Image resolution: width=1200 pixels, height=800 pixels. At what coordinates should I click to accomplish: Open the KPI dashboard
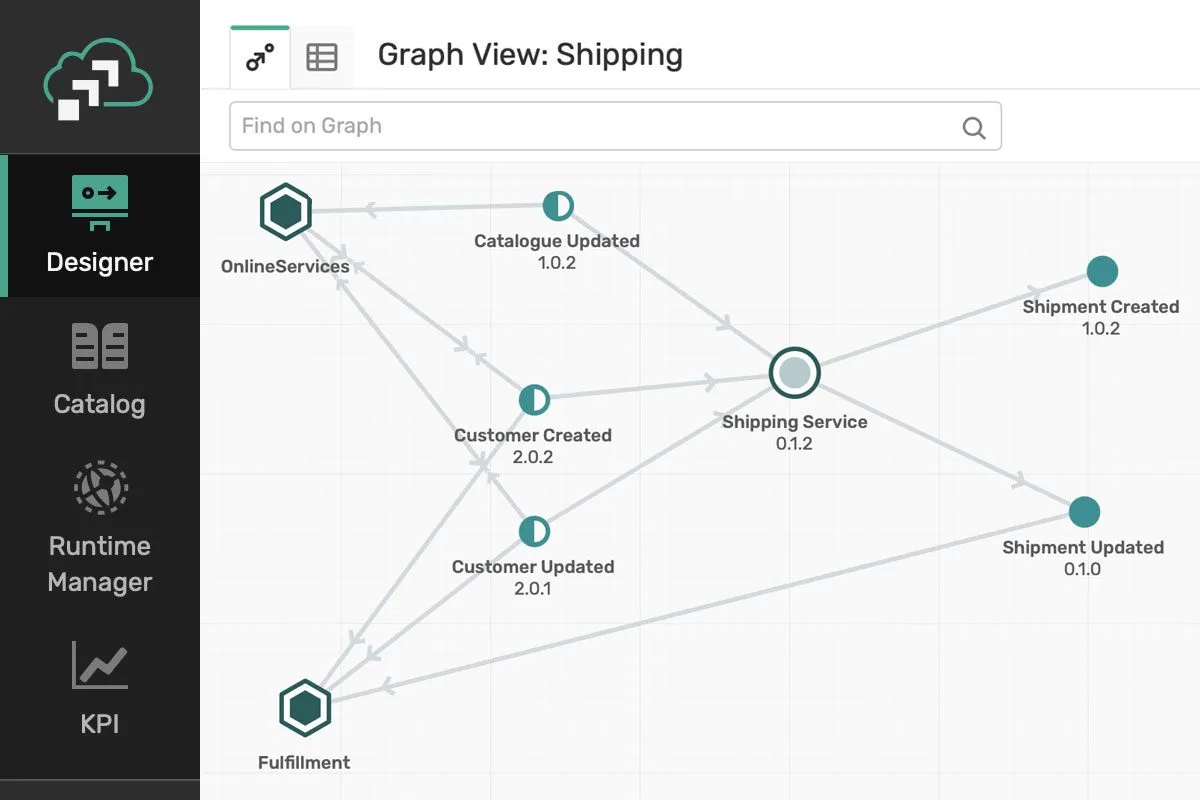tap(100, 688)
